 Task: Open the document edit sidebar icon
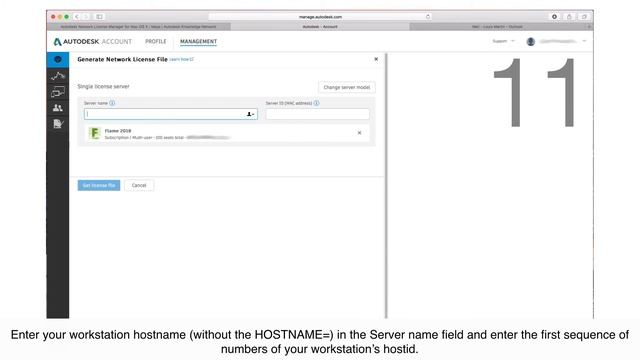pos(58,124)
